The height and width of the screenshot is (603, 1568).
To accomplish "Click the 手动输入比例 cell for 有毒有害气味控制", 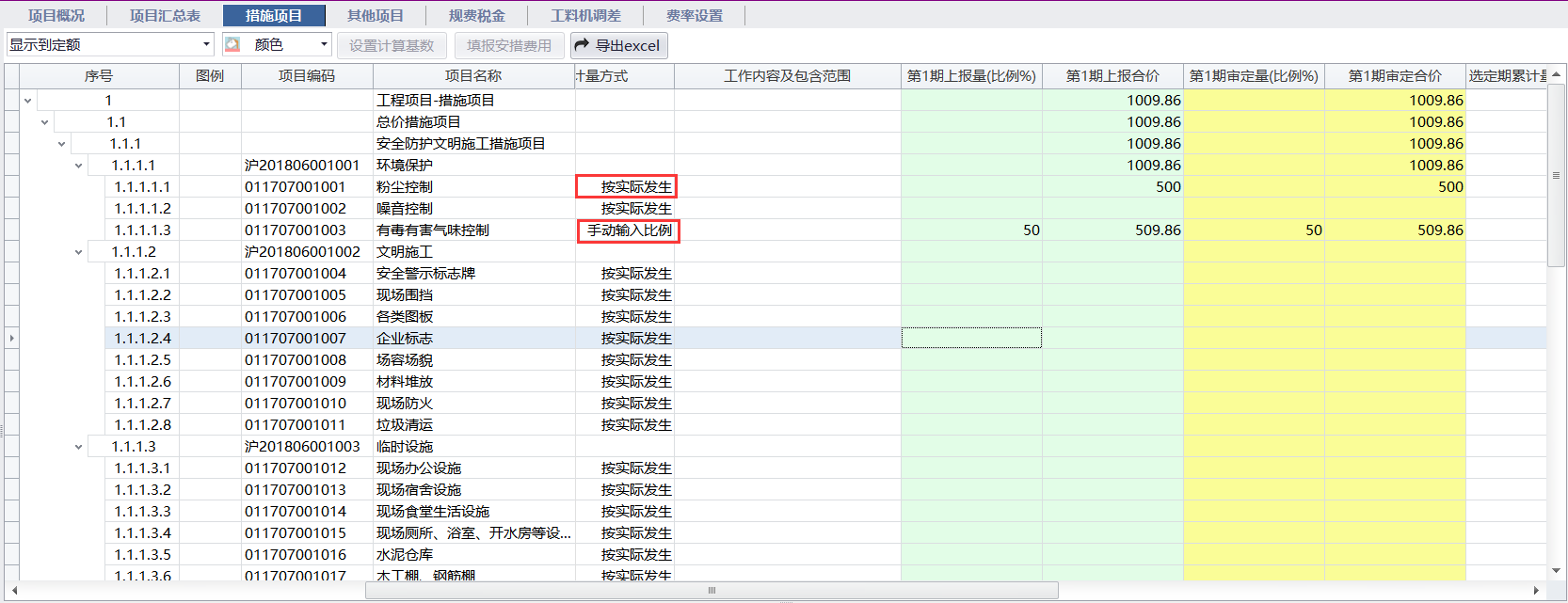I will pyautogui.click(x=629, y=230).
